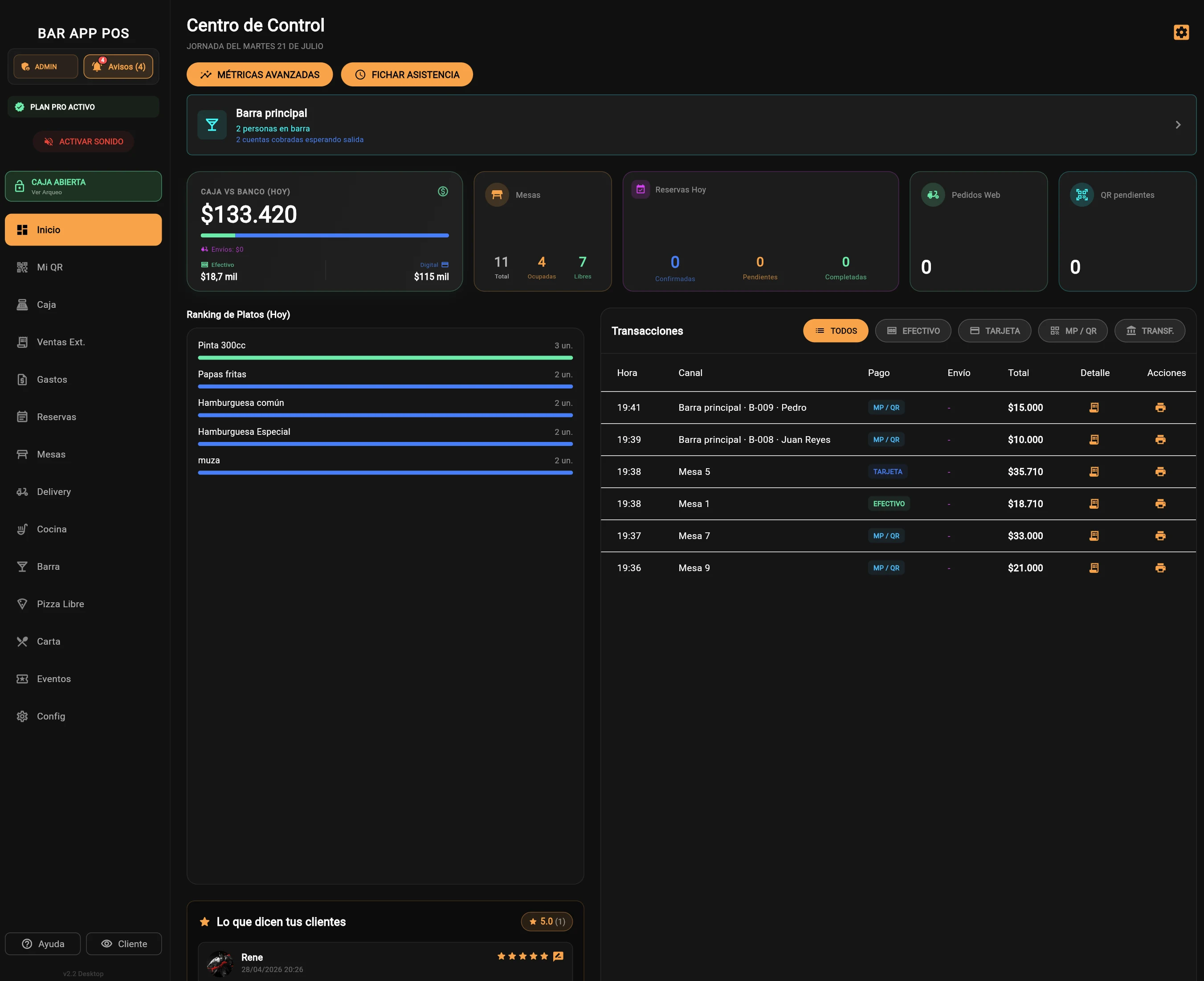This screenshot has width=1204, height=981.
Task: Click Caja vs Banco progress bar
Action: pos(325,236)
